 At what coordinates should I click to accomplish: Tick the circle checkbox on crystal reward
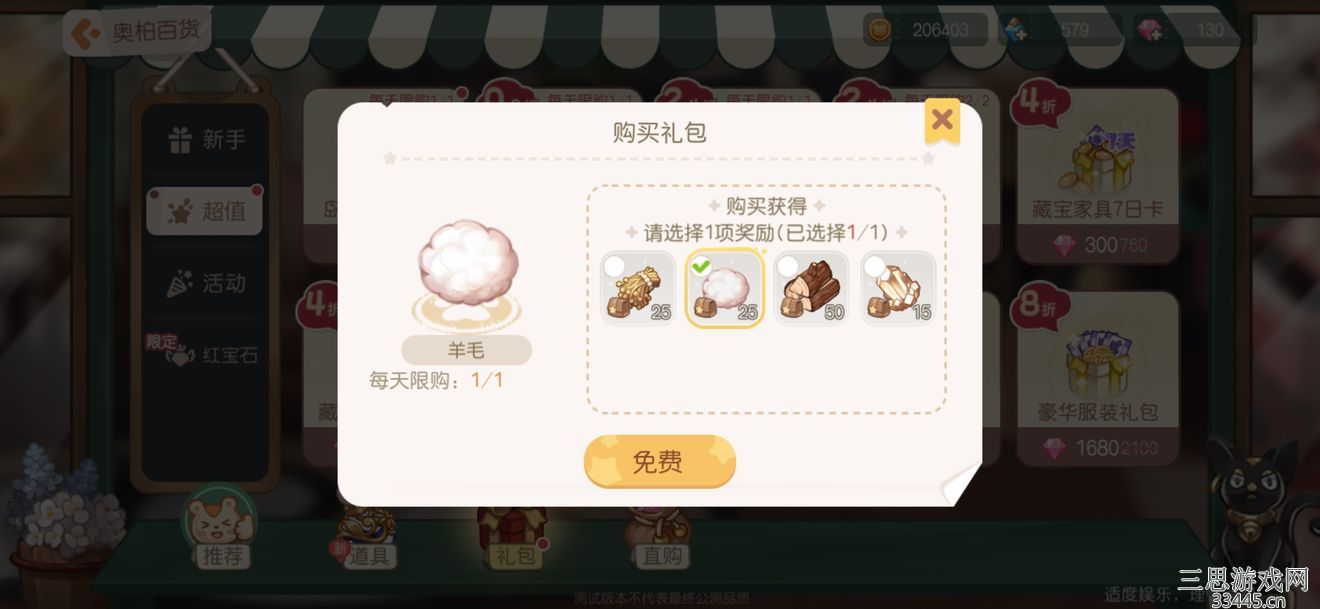pyautogui.click(x=875, y=266)
